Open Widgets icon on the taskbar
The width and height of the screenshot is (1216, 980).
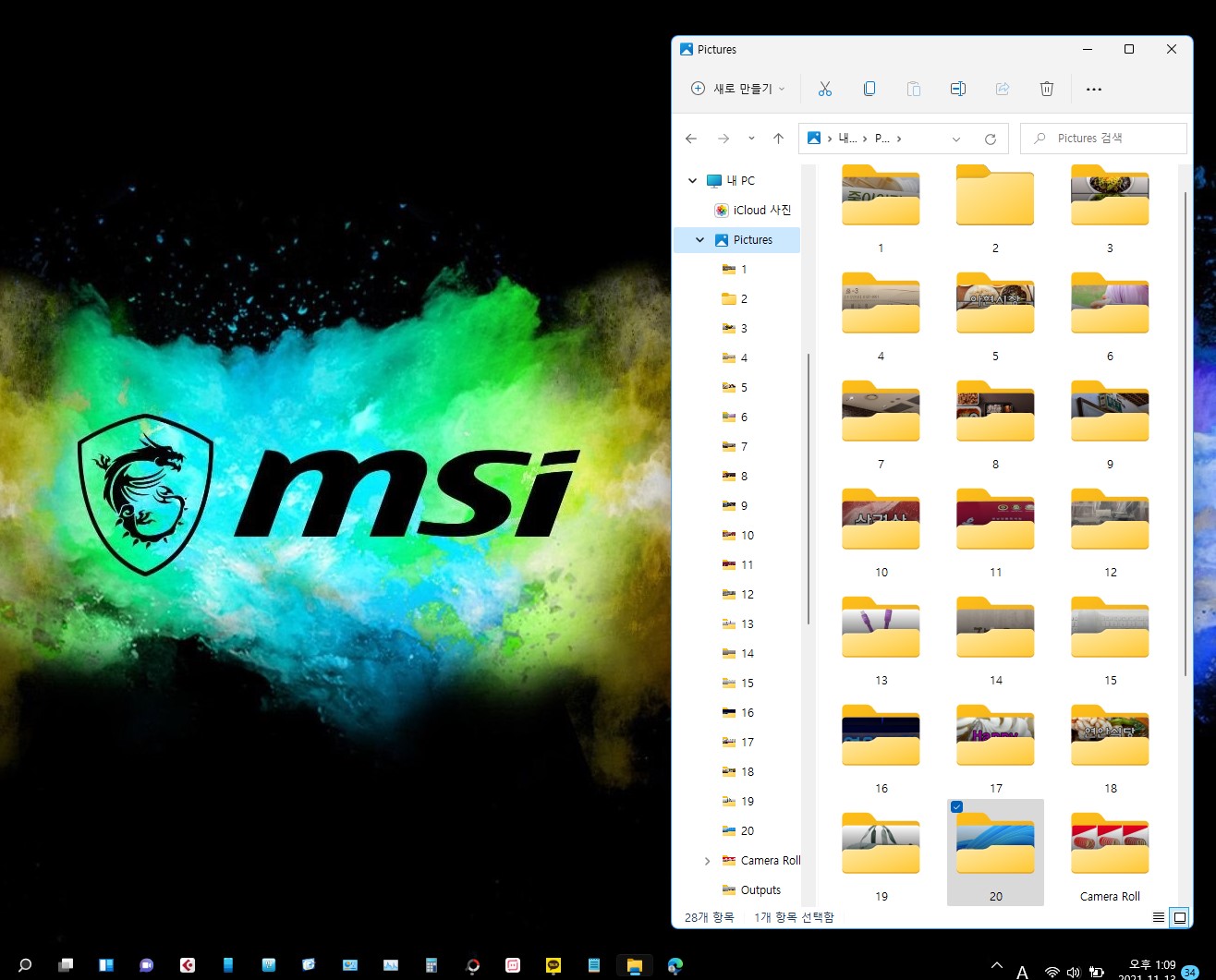coord(106,965)
